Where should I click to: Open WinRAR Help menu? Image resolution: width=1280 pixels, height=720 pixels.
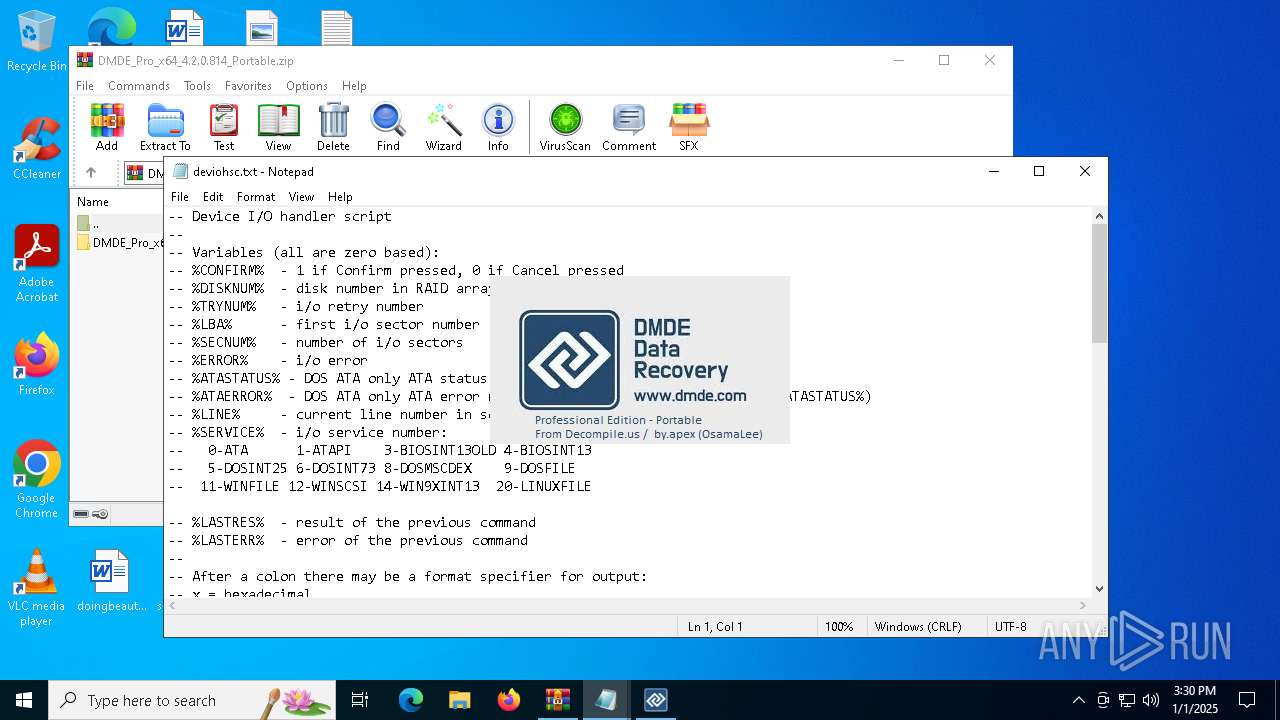(354, 86)
